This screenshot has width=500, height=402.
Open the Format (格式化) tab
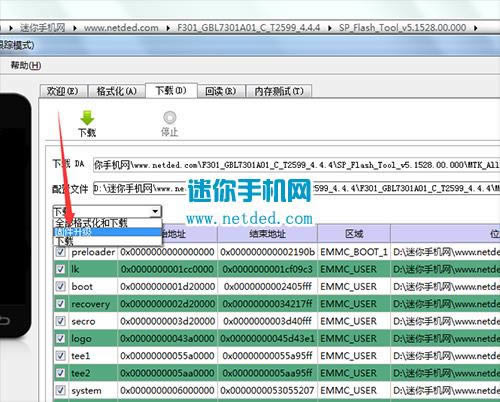tap(116, 91)
